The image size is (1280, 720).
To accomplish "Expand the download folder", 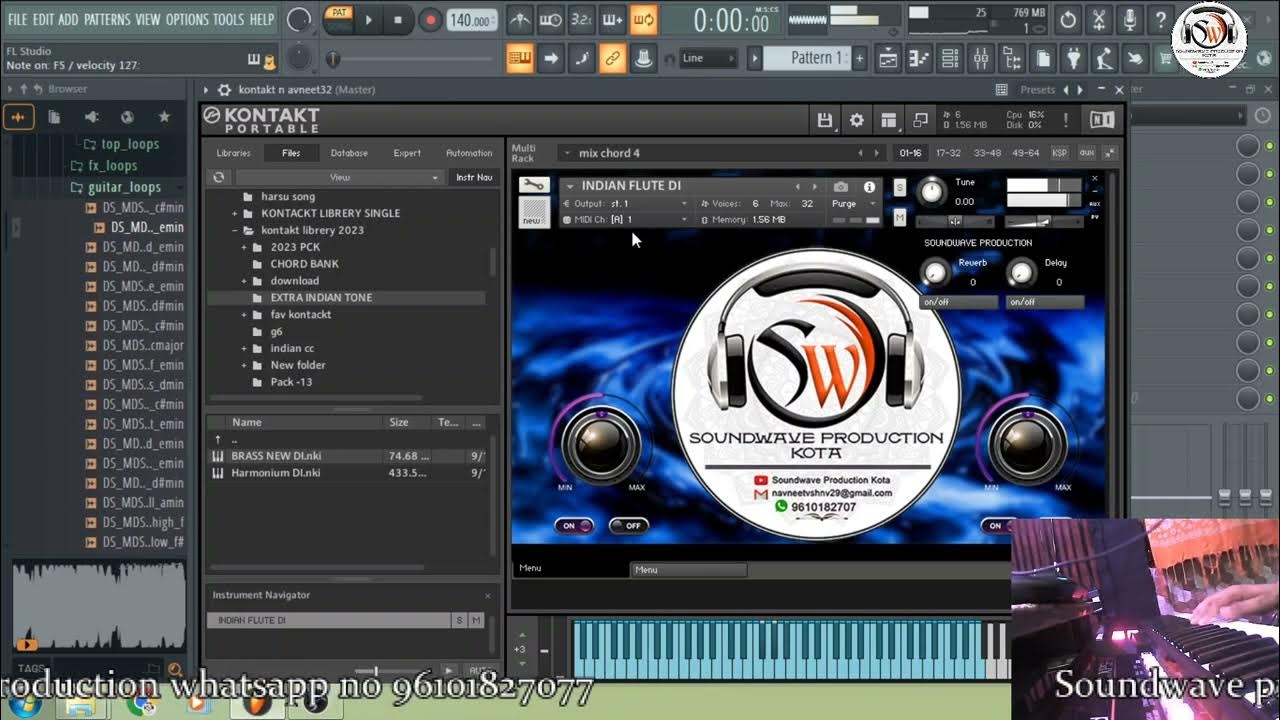I will 244,281.
